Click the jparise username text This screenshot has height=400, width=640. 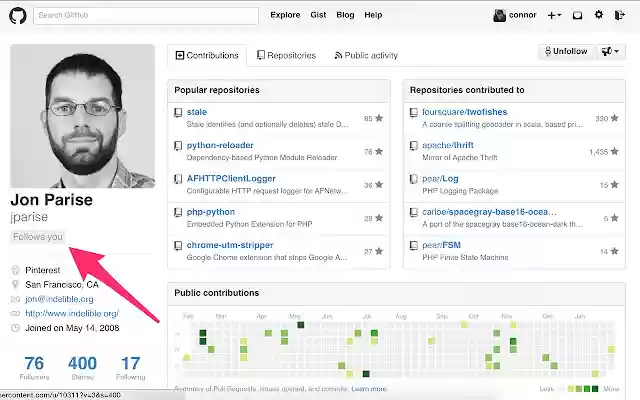coord(29,217)
